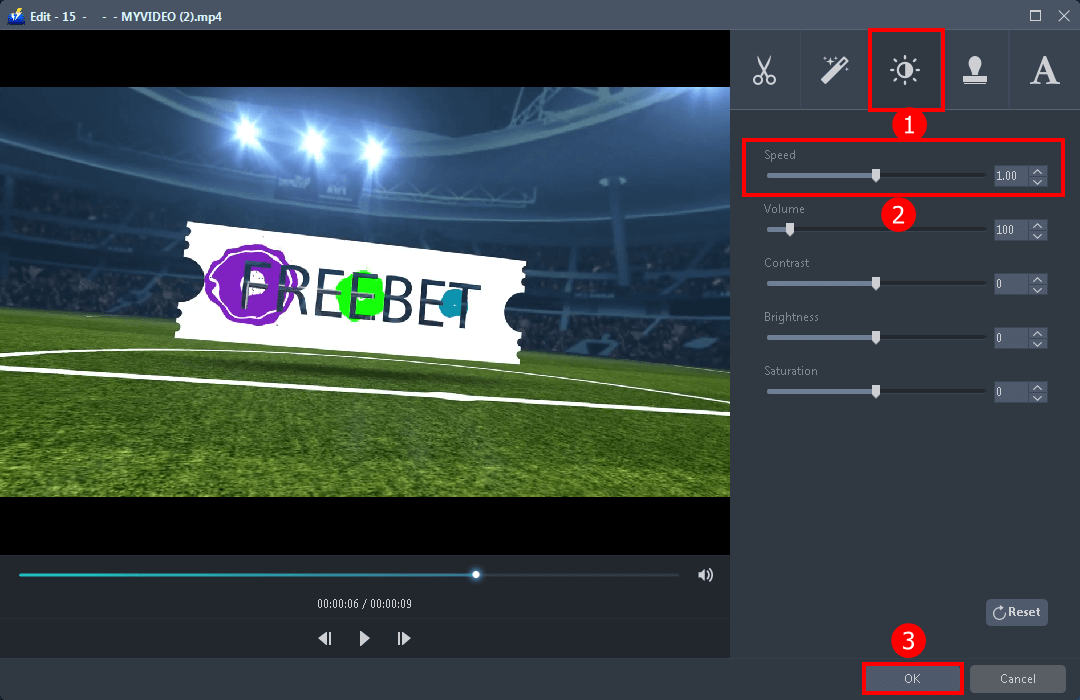Click the app icon in the title bar

coord(14,15)
